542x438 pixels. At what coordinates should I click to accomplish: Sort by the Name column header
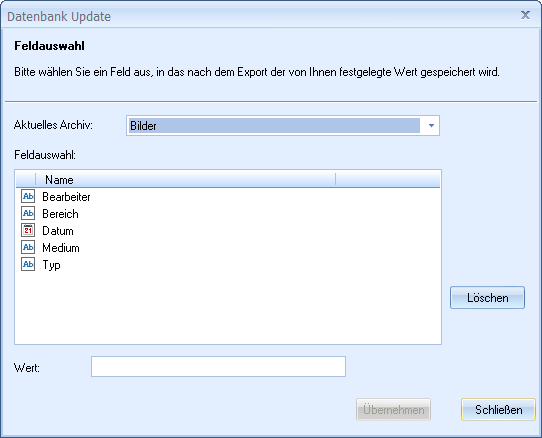point(186,179)
